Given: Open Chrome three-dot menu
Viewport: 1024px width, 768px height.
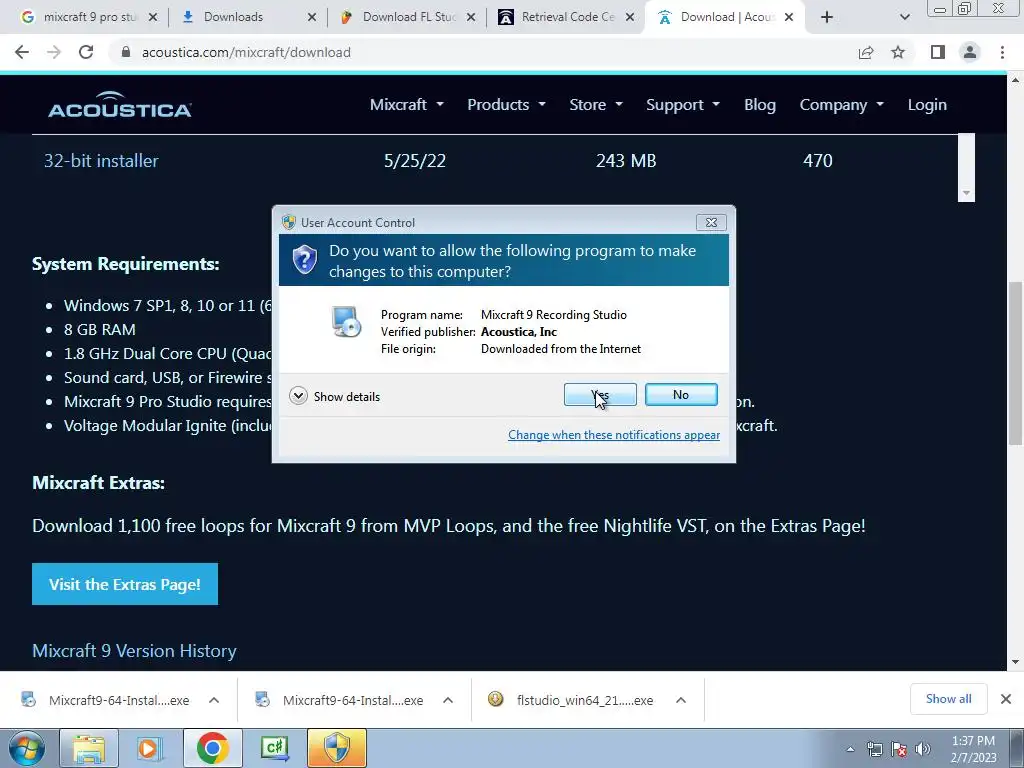Looking at the screenshot, I should (x=1002, y=52).
